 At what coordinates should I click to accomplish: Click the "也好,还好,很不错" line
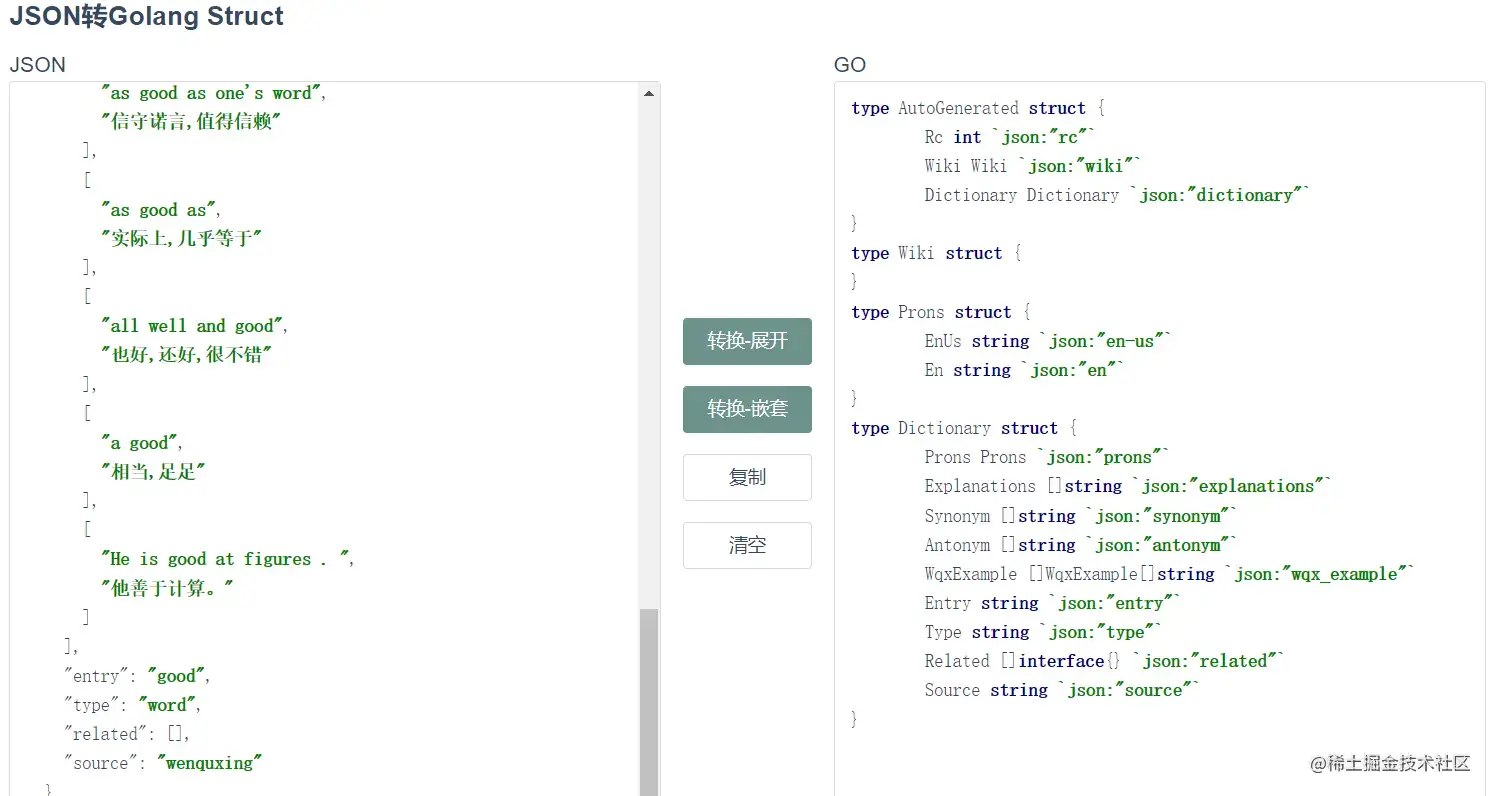(x=186, y=355)
